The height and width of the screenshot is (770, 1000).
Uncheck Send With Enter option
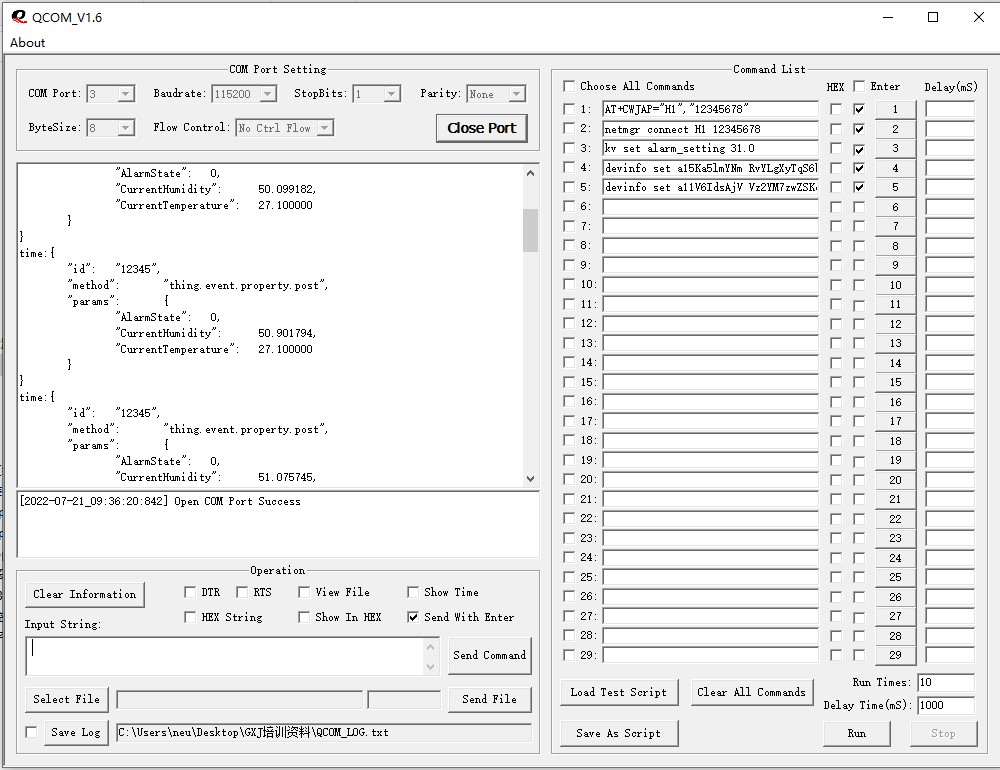413,617
